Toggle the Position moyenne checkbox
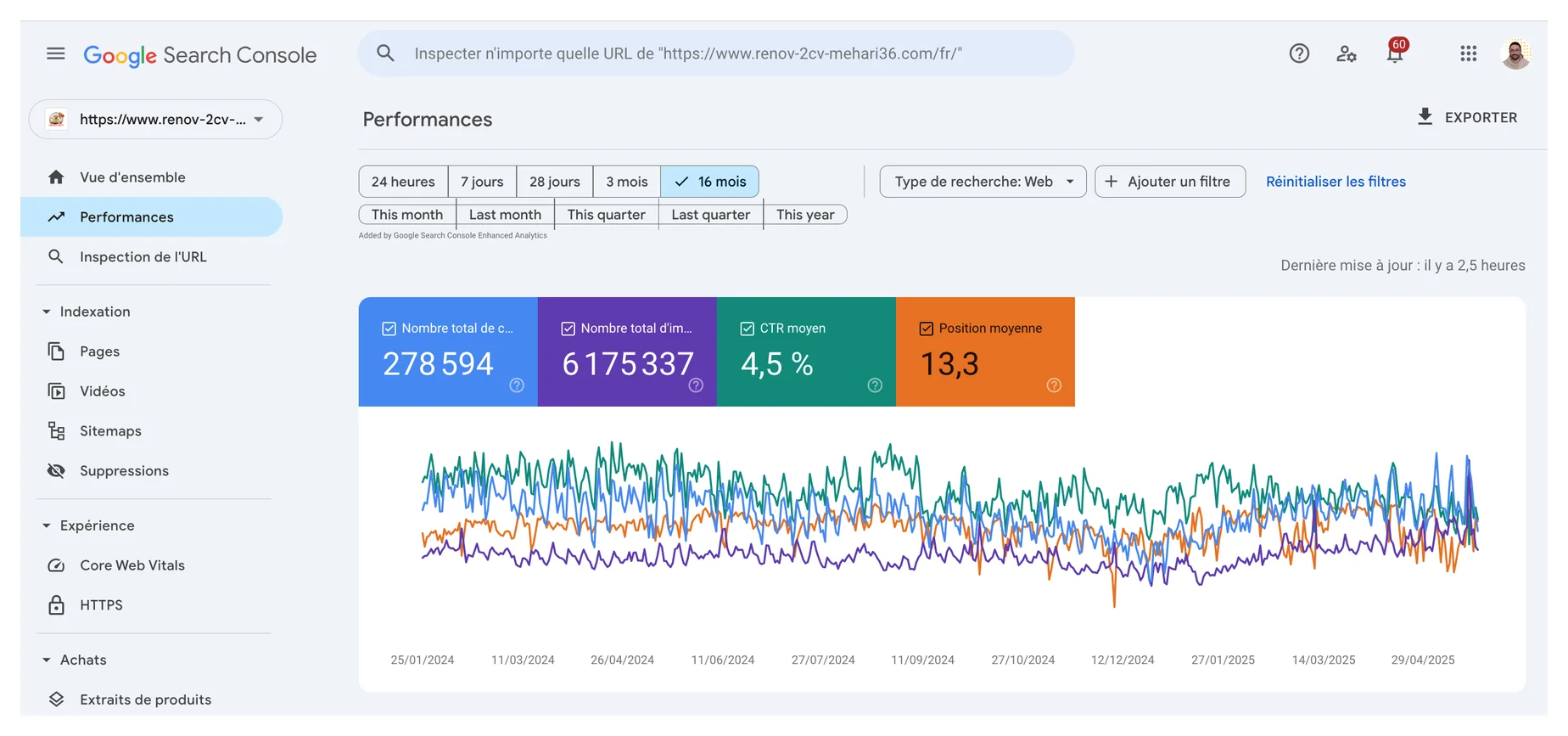The height and width of the screenshot is (736, 1568). click(927, 329)
